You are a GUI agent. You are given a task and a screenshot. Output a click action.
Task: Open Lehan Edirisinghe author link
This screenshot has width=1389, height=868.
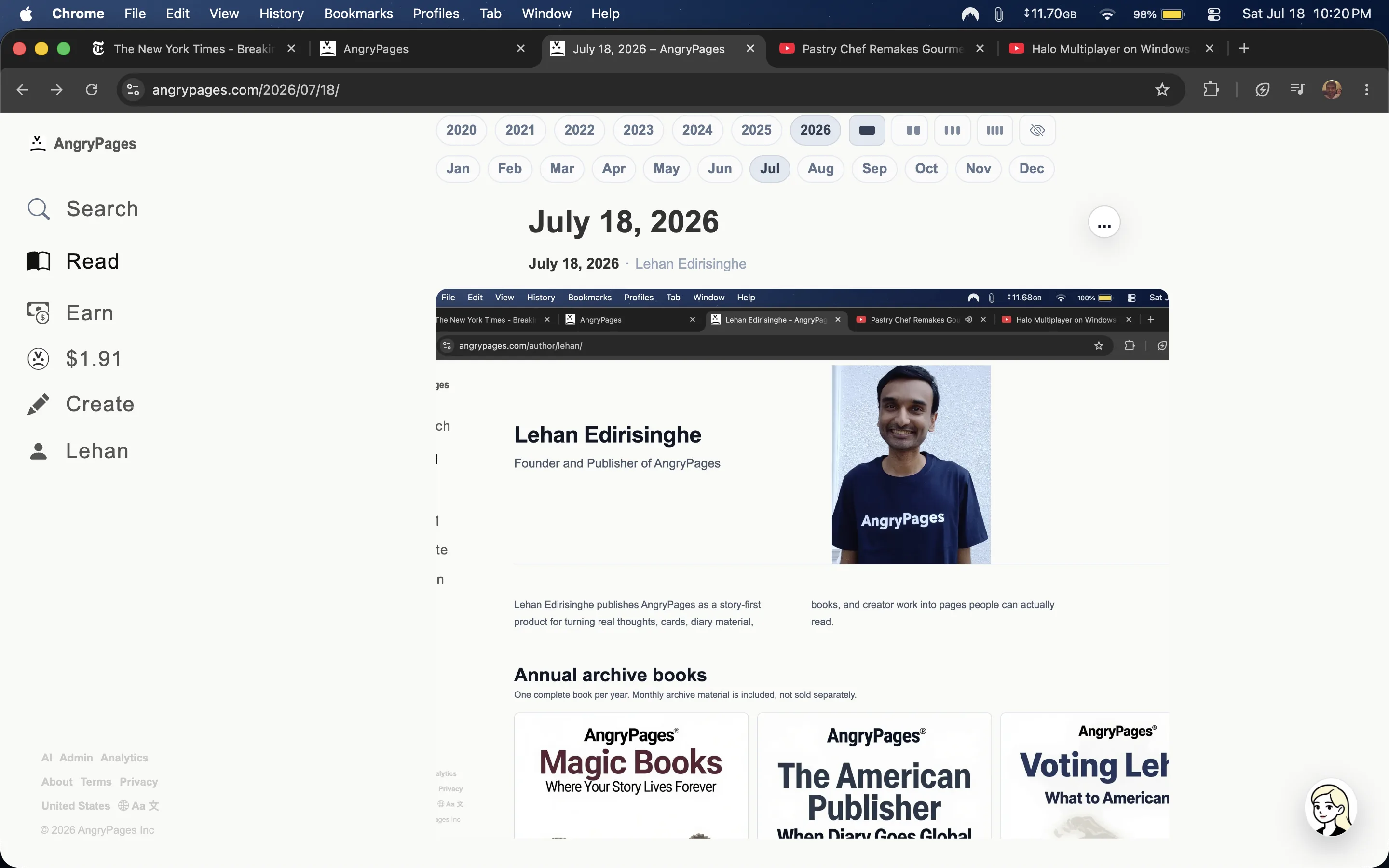[691, 263]
